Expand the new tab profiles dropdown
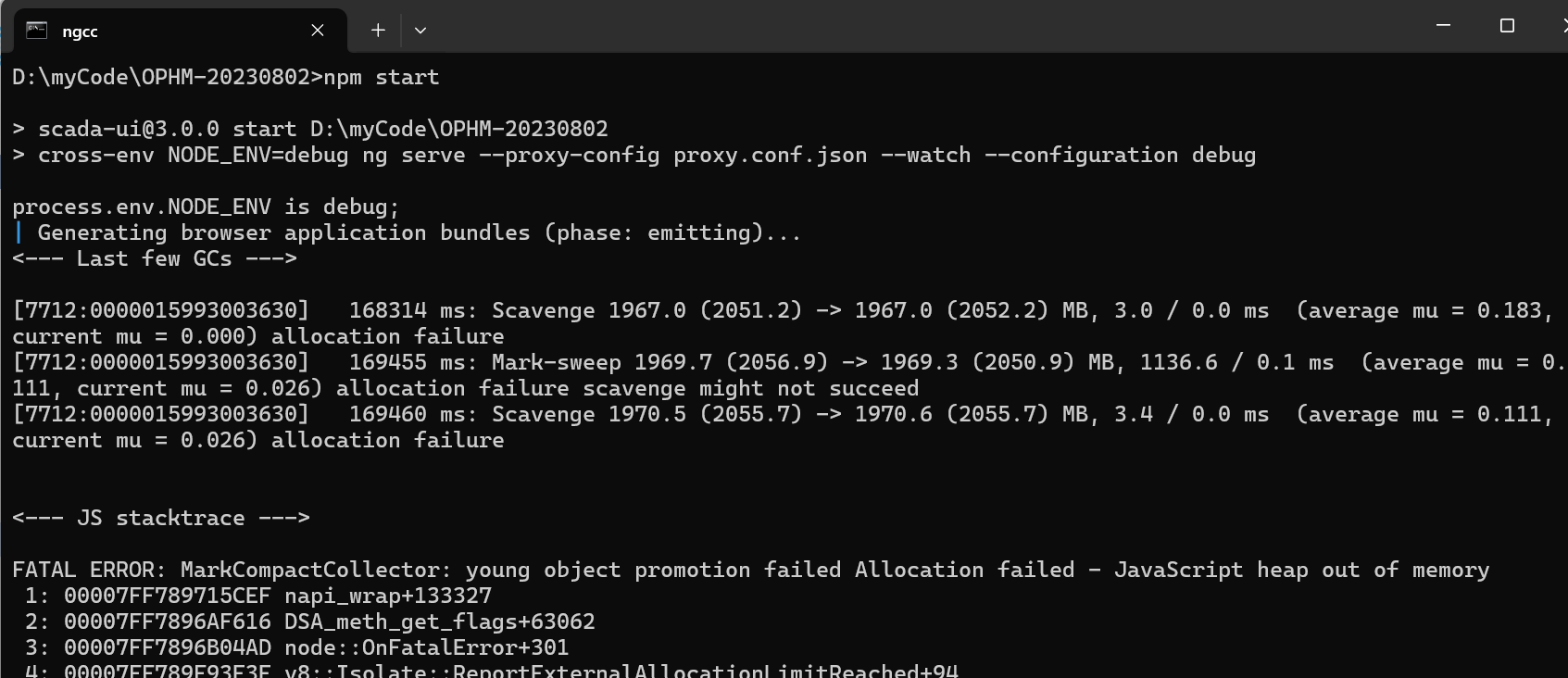 pyautogui.click(x=420, y=31)
